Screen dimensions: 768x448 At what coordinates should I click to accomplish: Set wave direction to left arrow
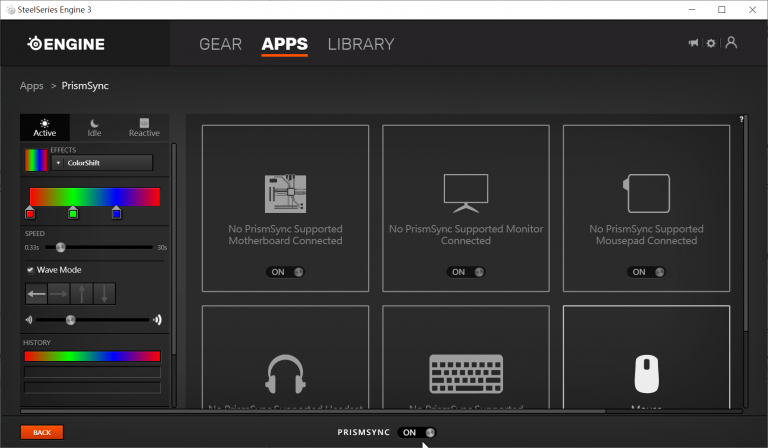click(37, 294)
